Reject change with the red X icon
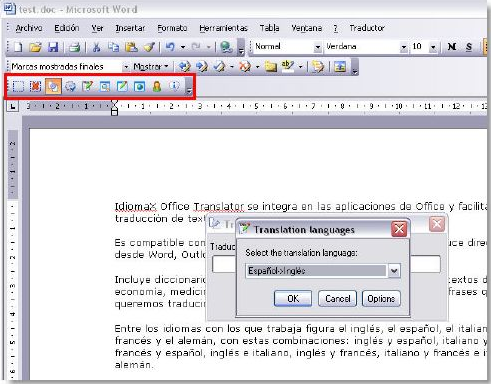This screenshot has height=384, width=491. (x=245, y=67)
